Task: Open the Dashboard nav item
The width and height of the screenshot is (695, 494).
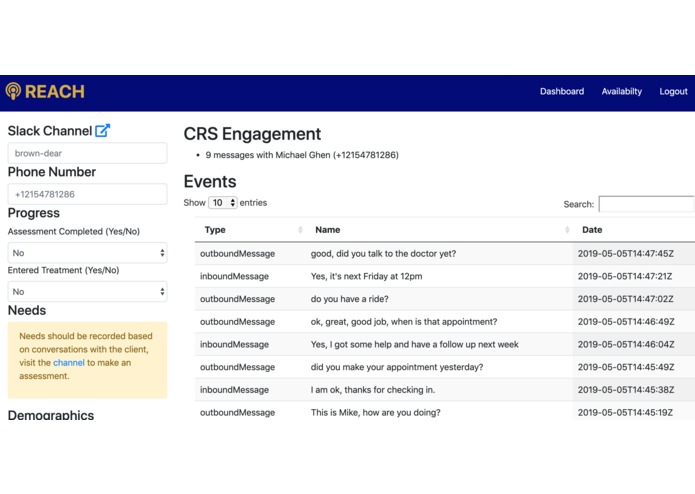Action: coord(562,91)
